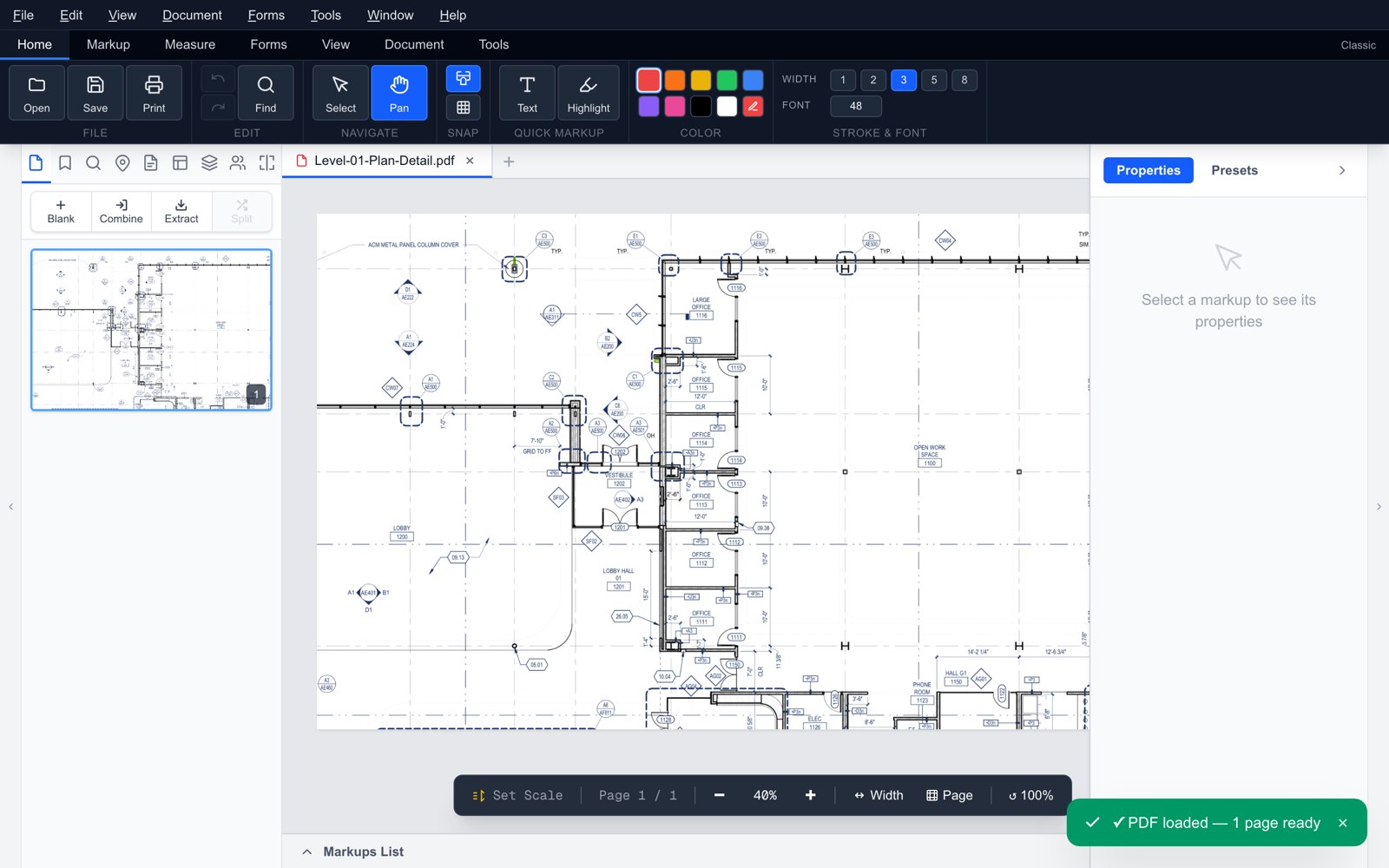Open a file with the Open button
The width and height of the screenshot is (1389, 868).
click(x=36, y=93)
